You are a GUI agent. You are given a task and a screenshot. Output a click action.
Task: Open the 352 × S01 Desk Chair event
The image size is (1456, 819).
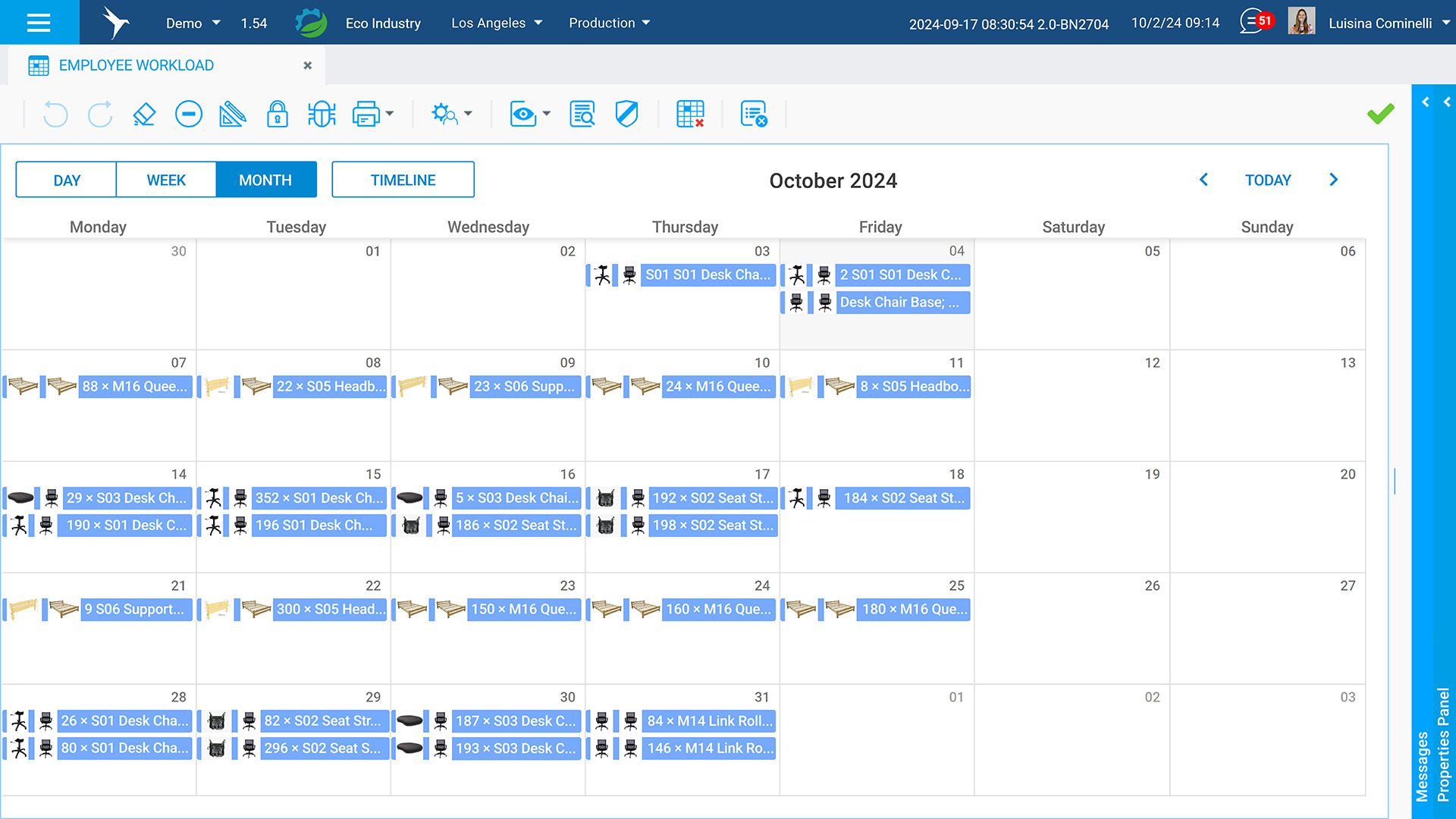pos(318,498)
